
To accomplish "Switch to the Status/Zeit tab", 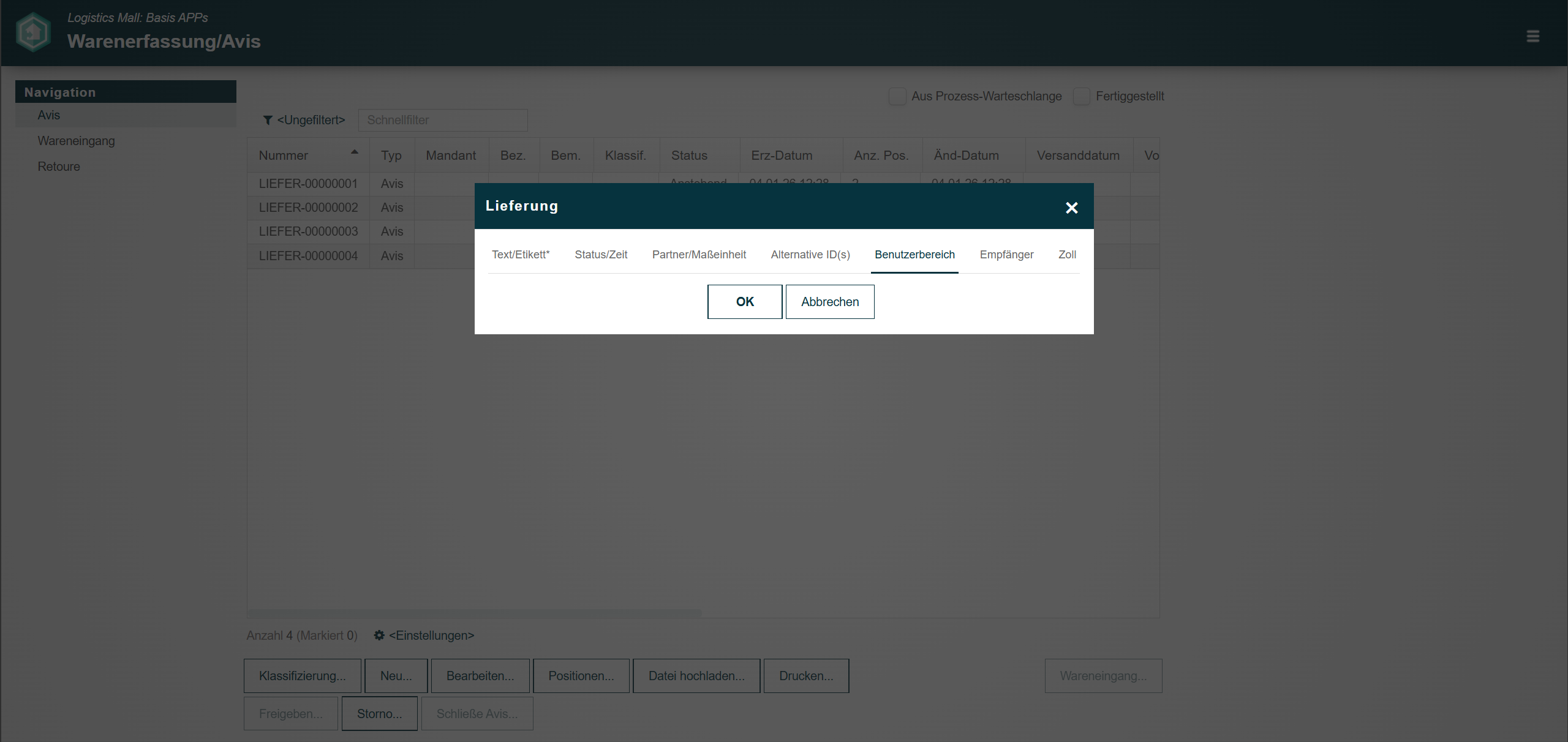I will (x=600, y=255).
